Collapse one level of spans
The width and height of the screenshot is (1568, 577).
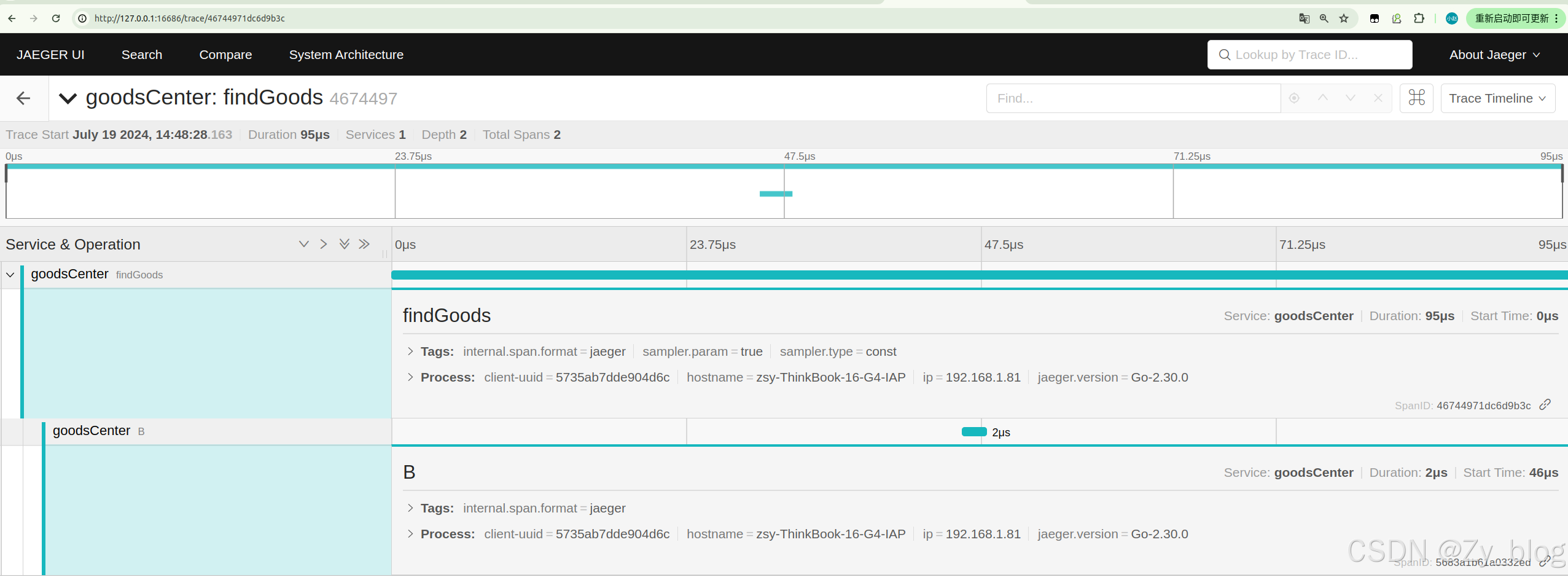click(x=324, y=244)
